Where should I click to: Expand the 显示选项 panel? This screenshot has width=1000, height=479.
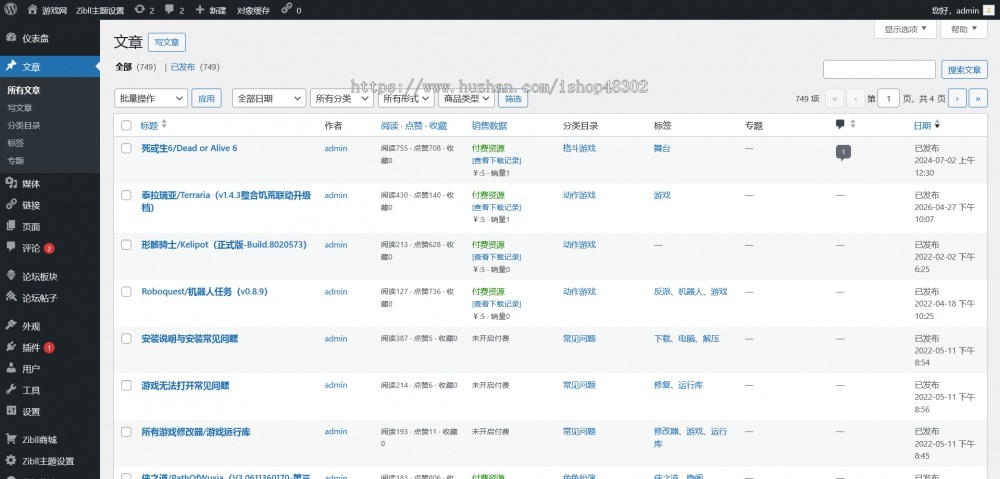[905, 29]
